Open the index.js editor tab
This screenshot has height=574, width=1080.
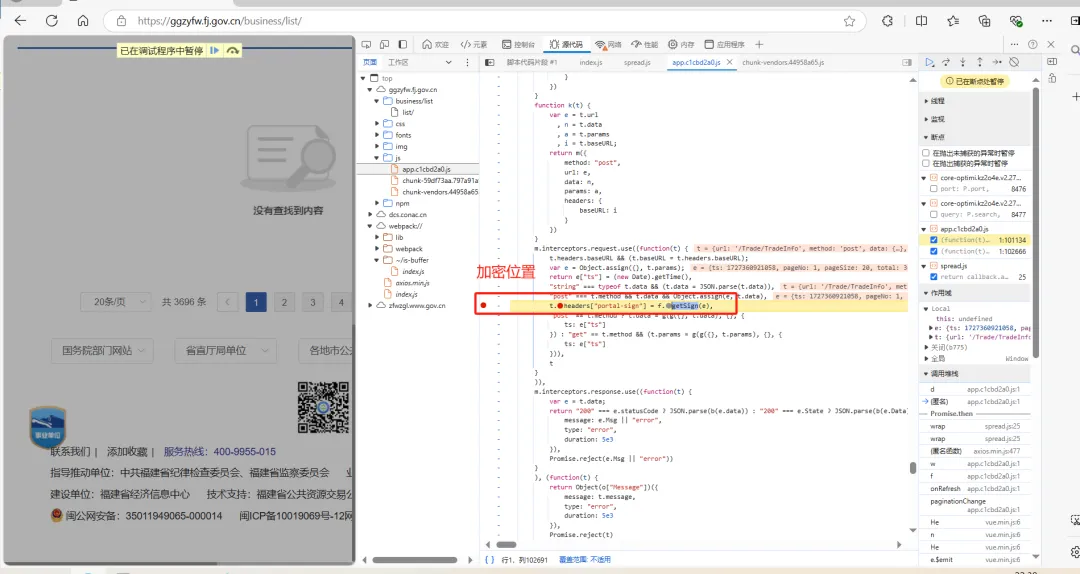(x=591, y=62)
